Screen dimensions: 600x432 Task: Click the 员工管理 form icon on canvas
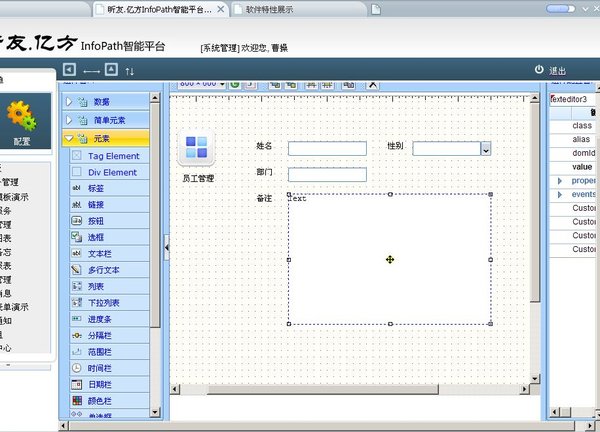pos(197,148)
